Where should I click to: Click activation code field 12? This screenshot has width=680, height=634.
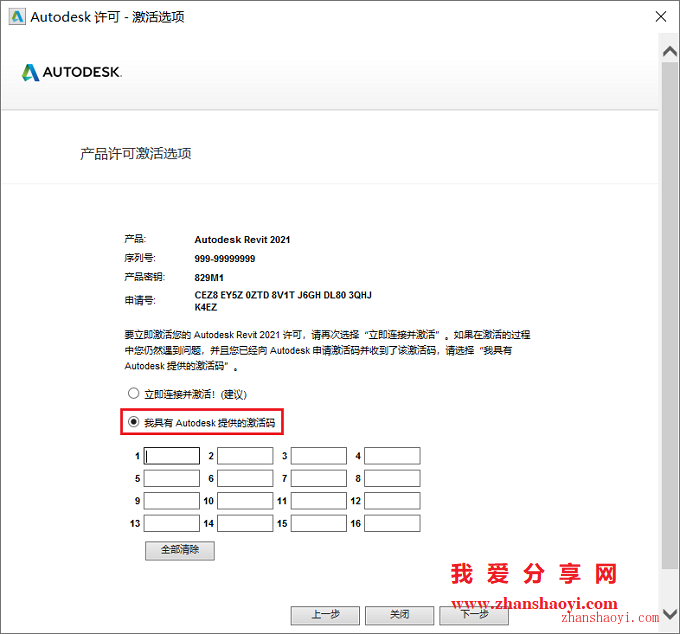pyautogui.click(x=392, y=501)
